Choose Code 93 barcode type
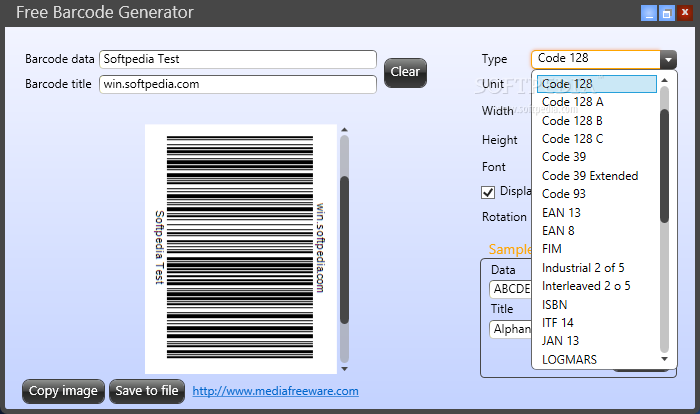Viewport: 700px width, 414px height. coord(597,194)
